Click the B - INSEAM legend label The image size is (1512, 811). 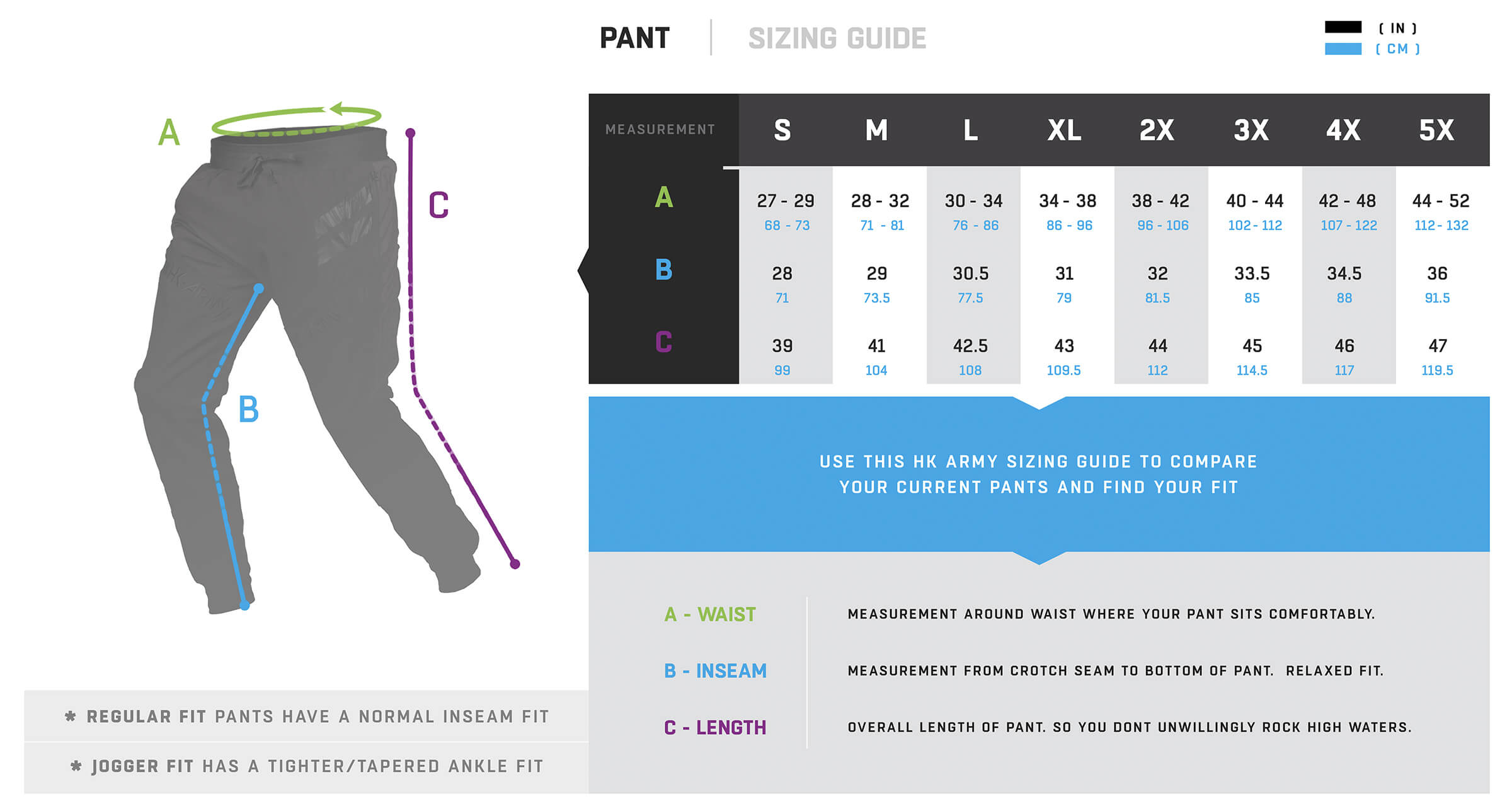pyautogui.click(x=715, y=671)
